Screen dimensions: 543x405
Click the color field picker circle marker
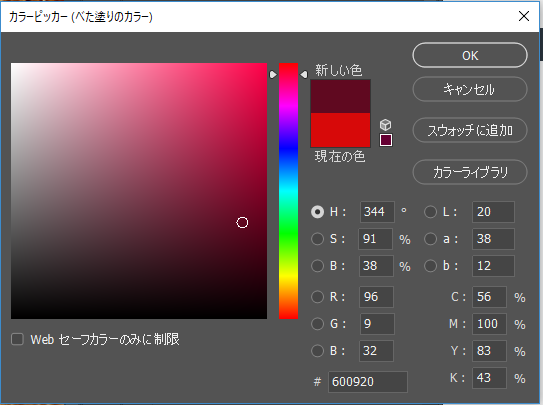[x=242, y=223]
